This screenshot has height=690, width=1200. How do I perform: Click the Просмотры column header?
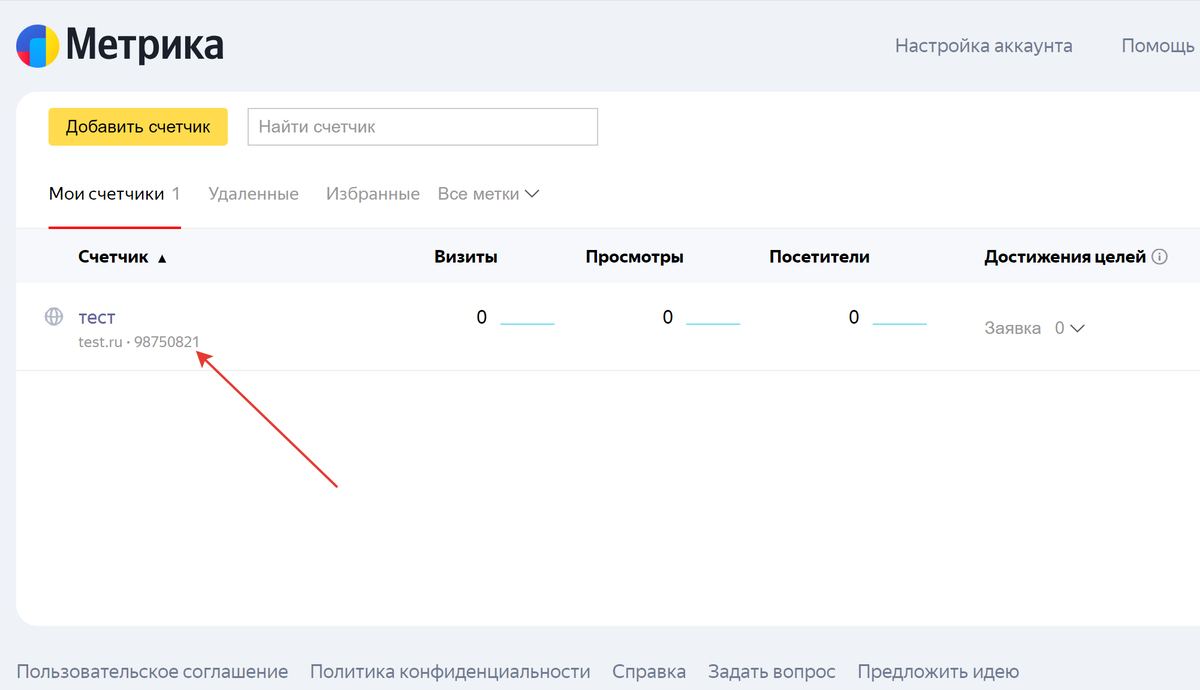click(x=635, y=257)
